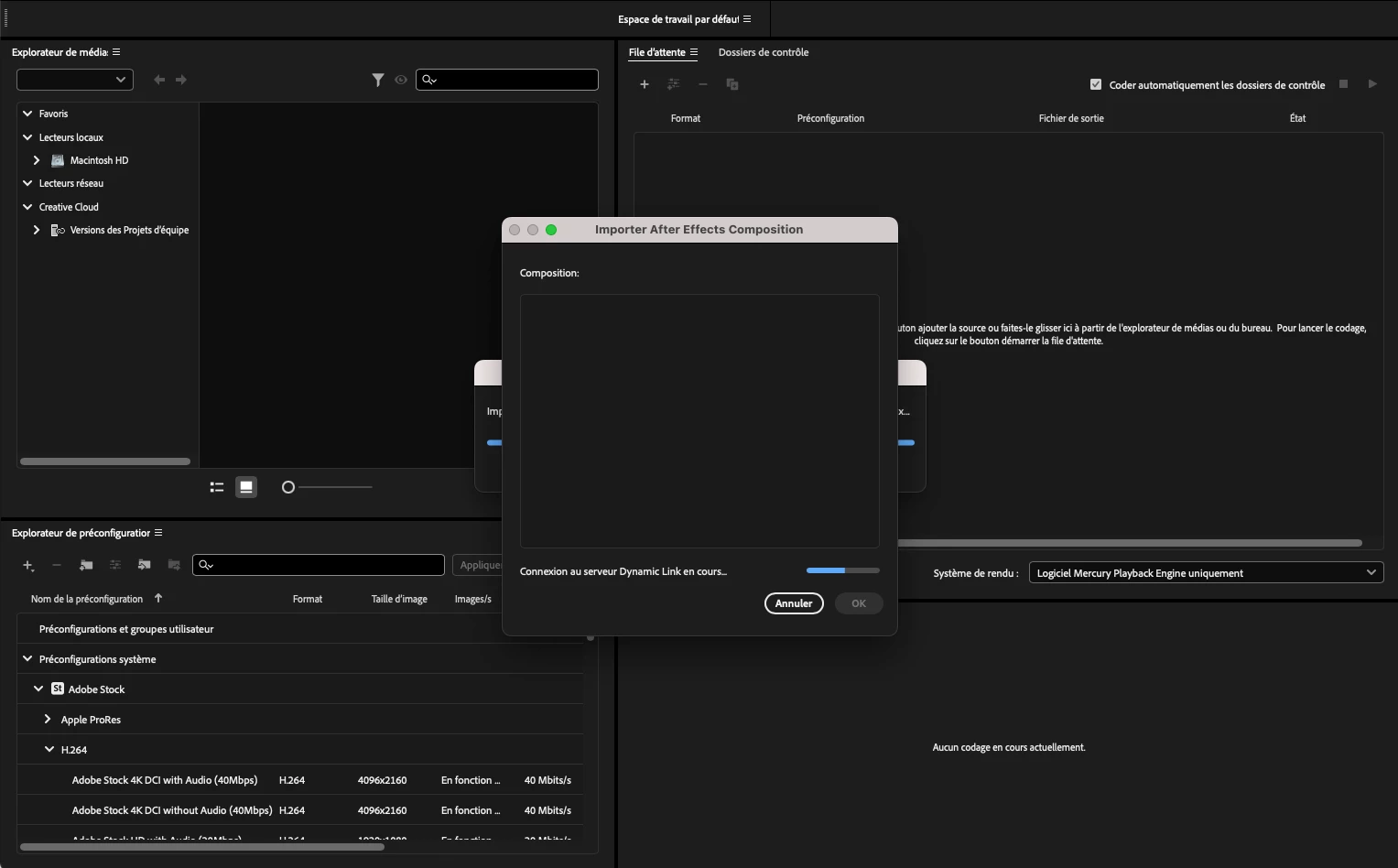Collapse the Favoris section
This screenshot has width=1398, height=868.
coord(27,114)
